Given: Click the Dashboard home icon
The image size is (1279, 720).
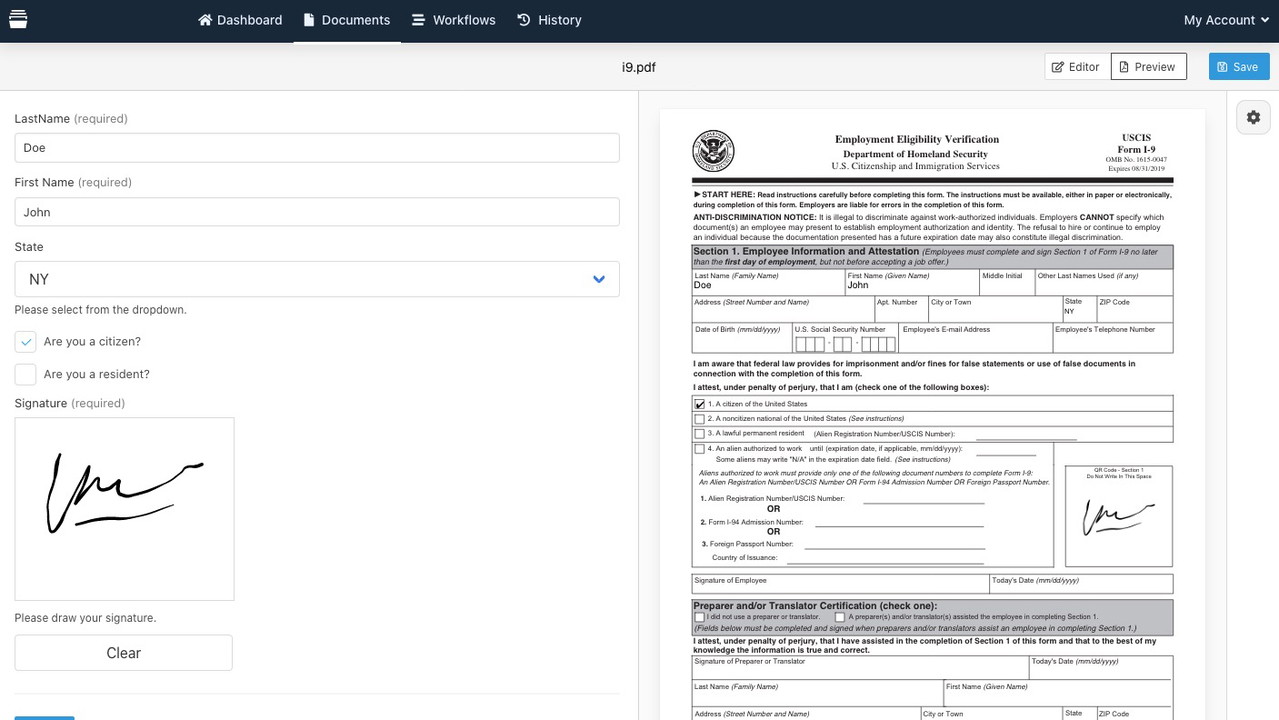Looking at the screenshot, I should pos(205,20).
